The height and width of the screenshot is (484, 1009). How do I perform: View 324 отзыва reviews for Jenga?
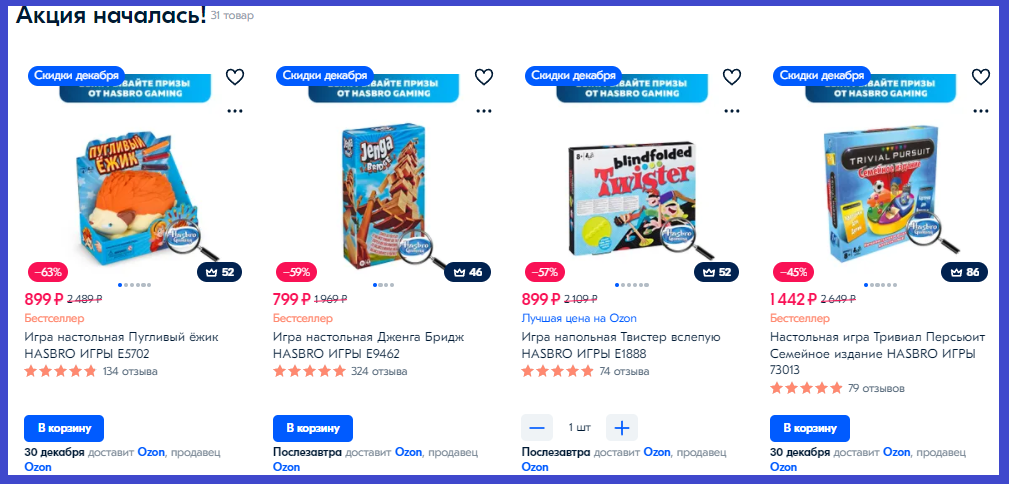(x=379, y=371)
